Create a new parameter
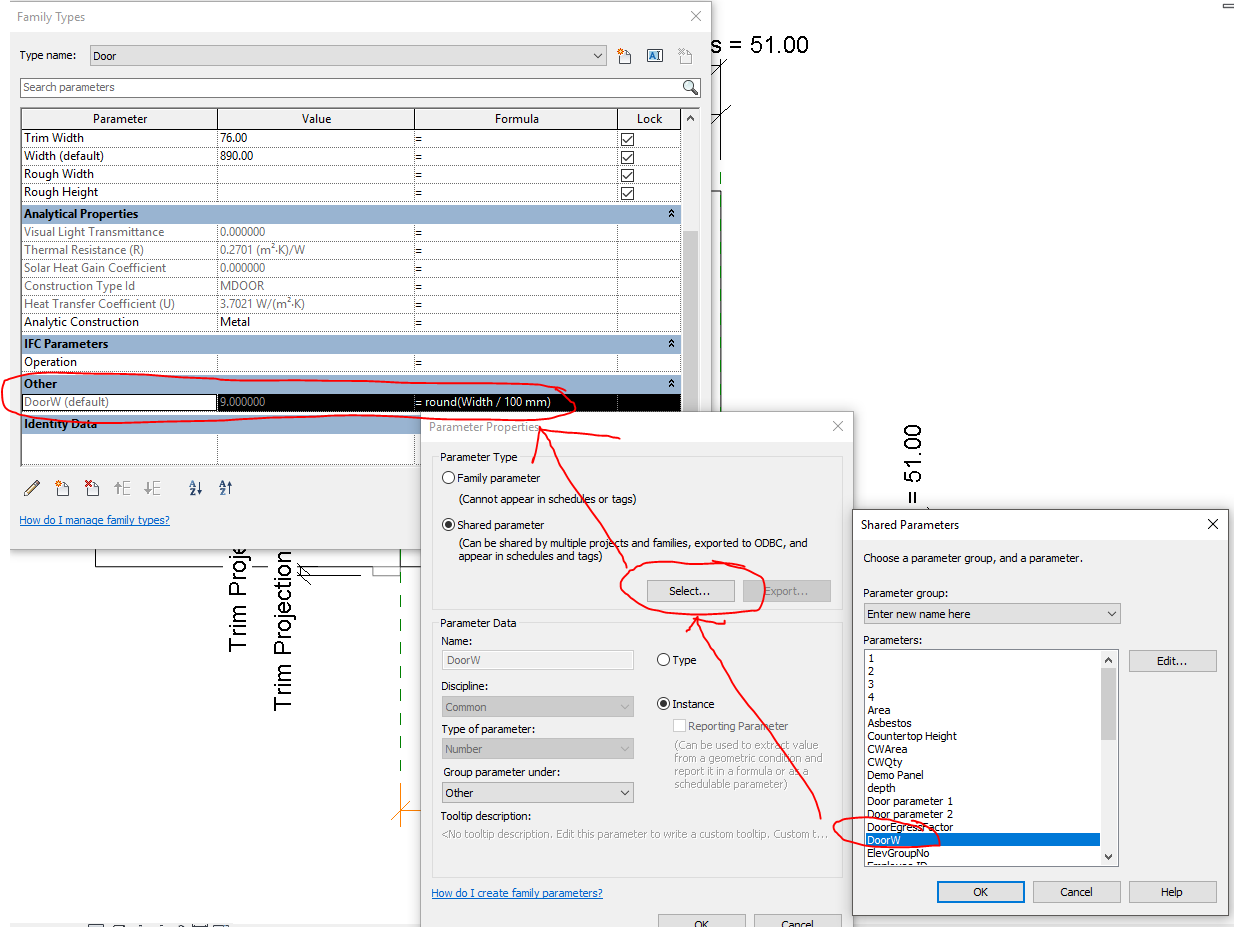The height and width of the screenshot is (927, 1234). click(62, 488)
